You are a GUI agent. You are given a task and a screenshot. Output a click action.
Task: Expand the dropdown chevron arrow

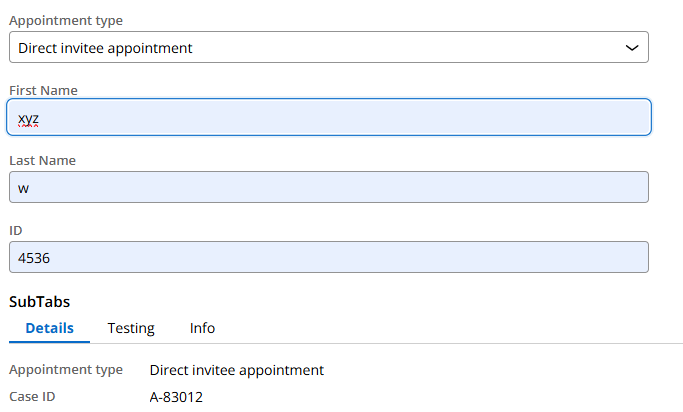[631, 47]
